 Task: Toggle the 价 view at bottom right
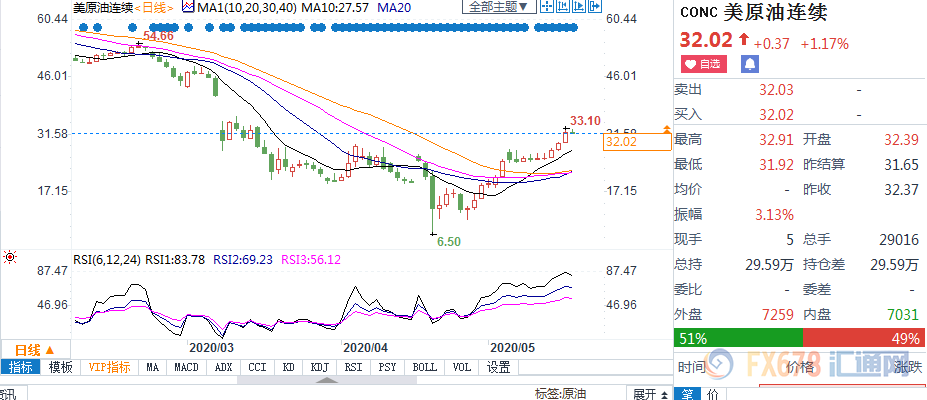pos(712,394)
